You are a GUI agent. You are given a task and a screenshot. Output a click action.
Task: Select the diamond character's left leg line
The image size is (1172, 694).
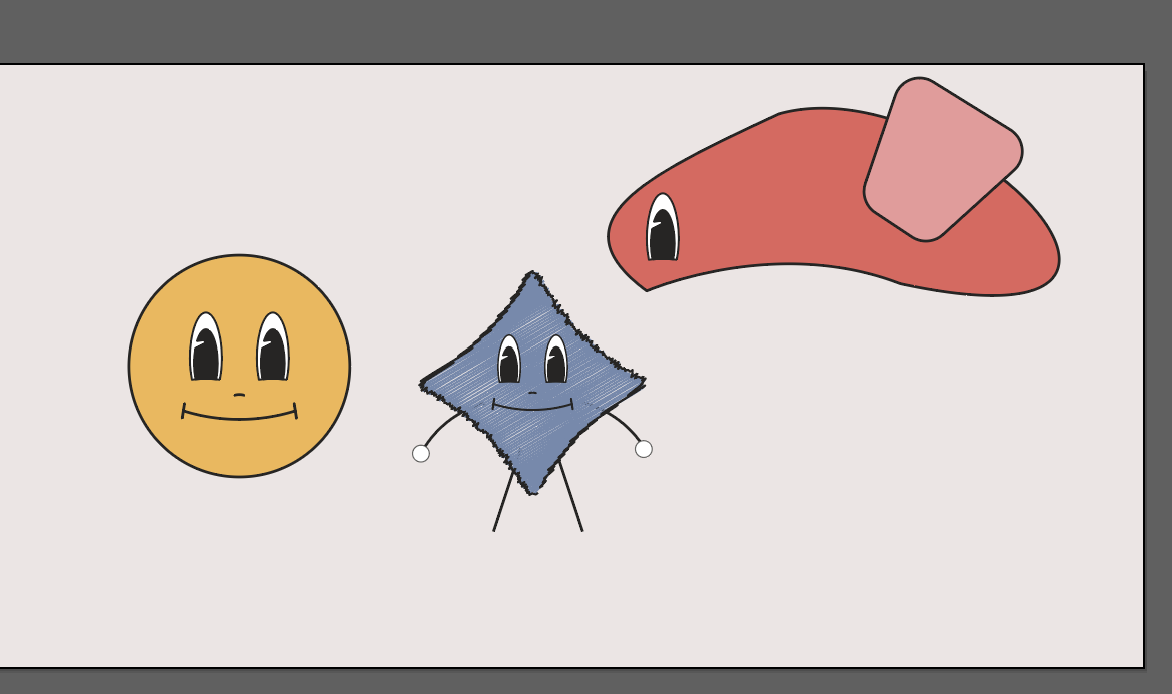tap(503, 502)
